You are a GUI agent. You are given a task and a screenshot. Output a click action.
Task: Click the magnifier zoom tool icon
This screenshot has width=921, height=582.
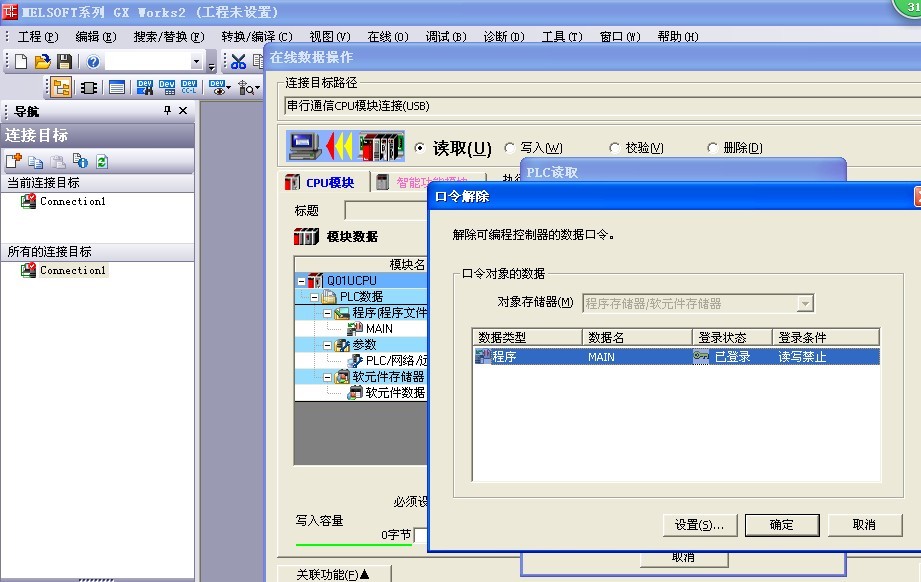pyautogui.click(x=246, y=88)
